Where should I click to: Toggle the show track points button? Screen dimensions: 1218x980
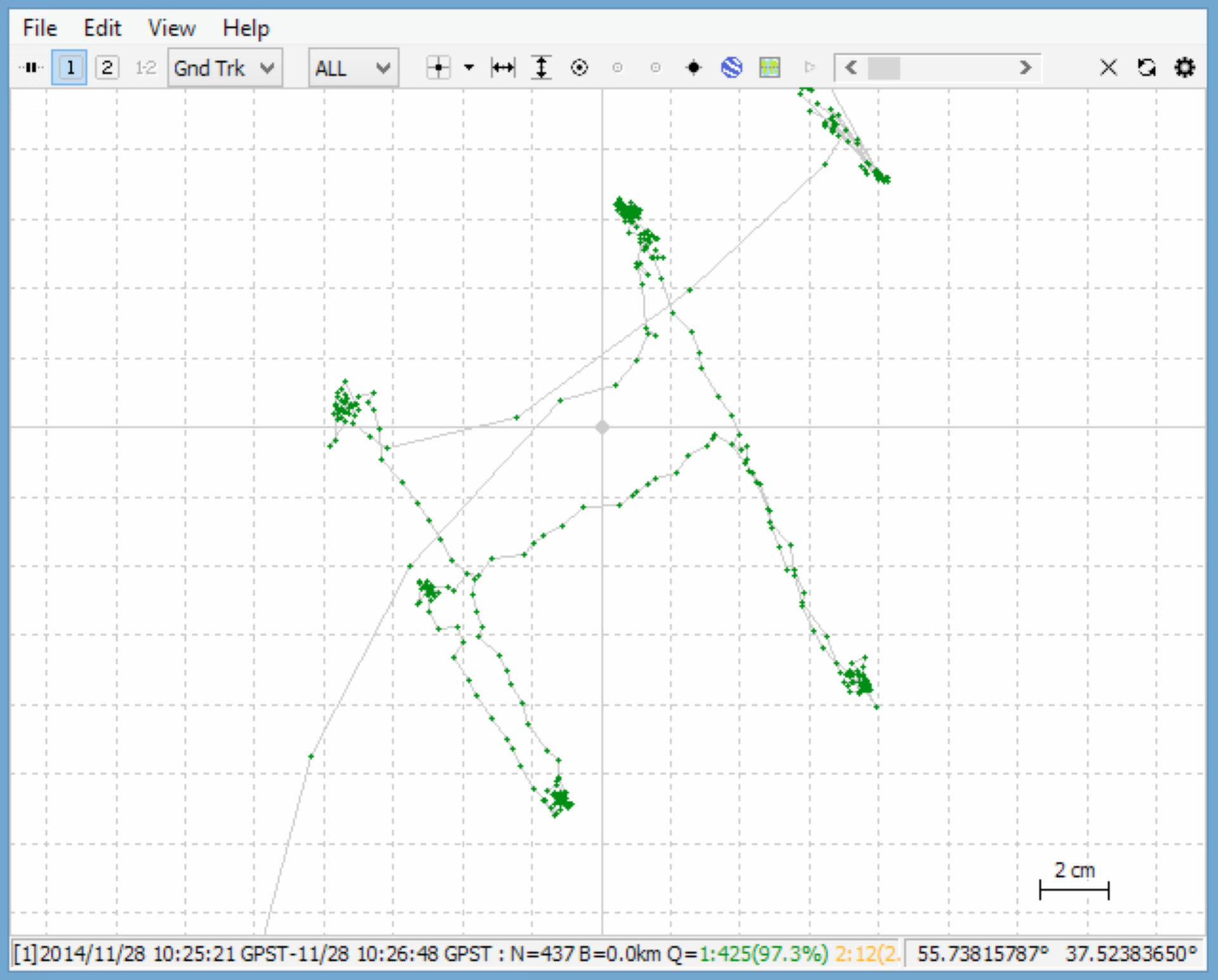438,67
